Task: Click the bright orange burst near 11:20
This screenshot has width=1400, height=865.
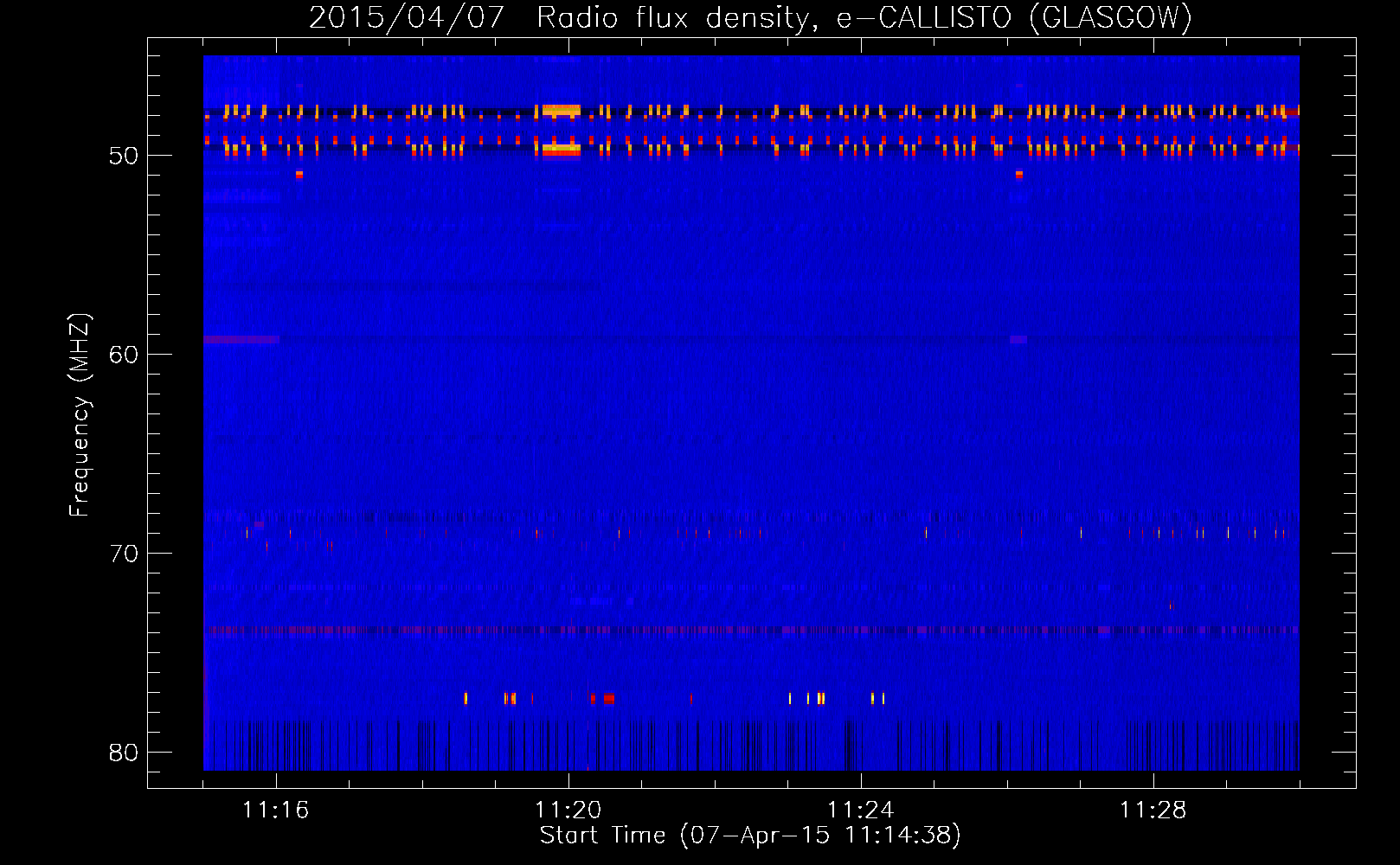Action: (562, 111)
